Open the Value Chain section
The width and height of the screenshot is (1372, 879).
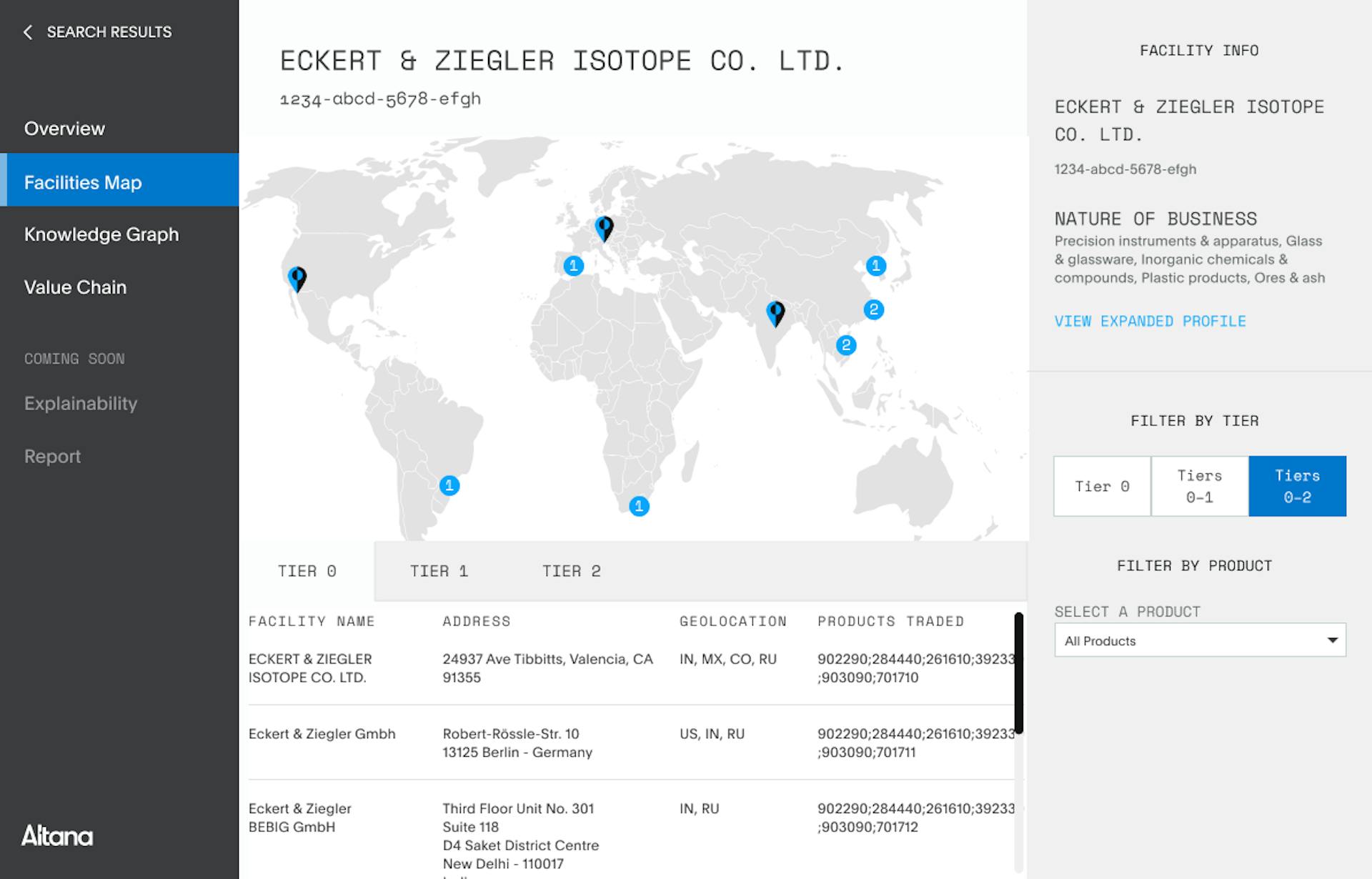click(75, 287)
